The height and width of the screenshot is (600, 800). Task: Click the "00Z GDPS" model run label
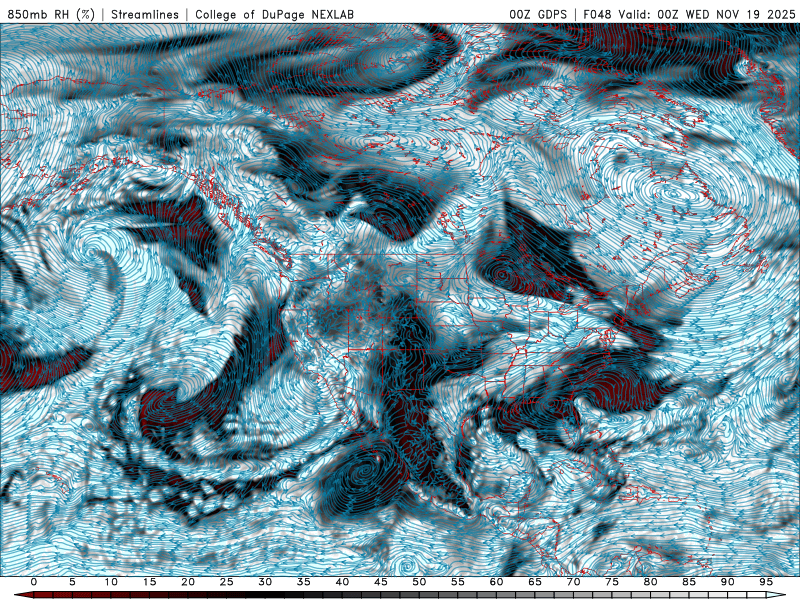538,15
